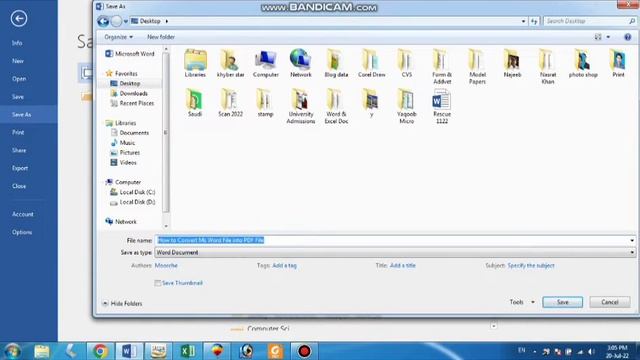Select Local Disk (C:) in navigation pane

pos(137,192)
